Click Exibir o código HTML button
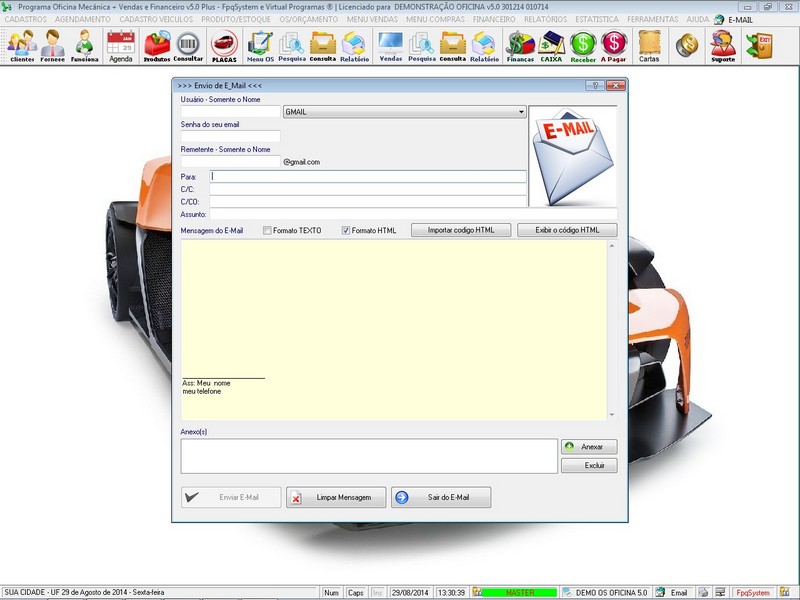Screen dimensions: 800x600 click(x=567, y=230)
